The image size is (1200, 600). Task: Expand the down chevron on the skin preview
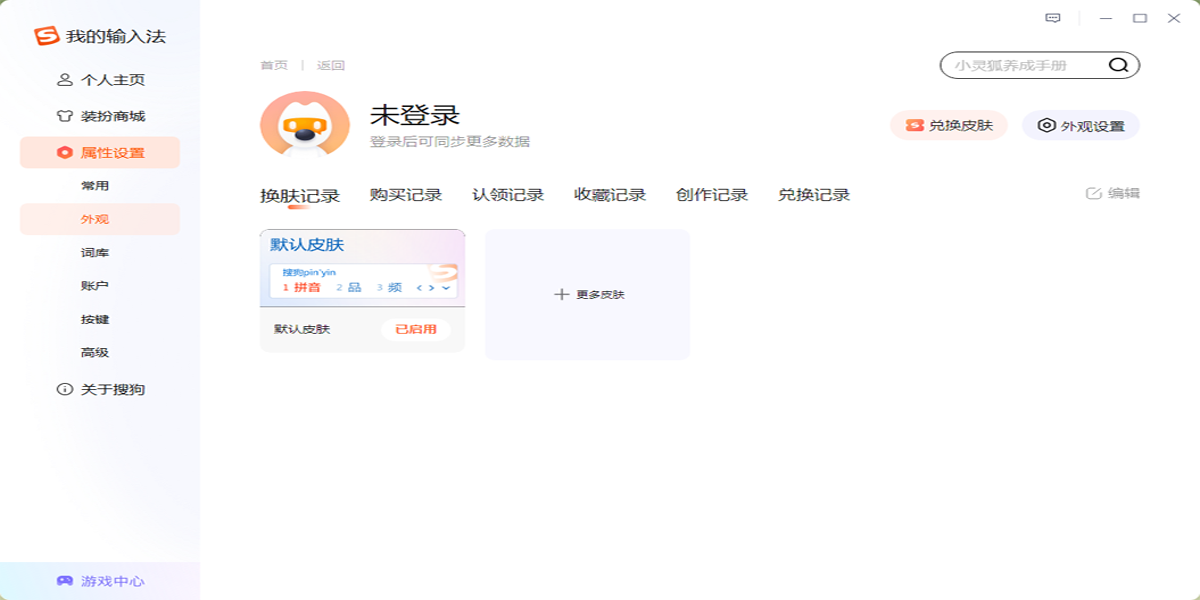[x=446, y=287]
